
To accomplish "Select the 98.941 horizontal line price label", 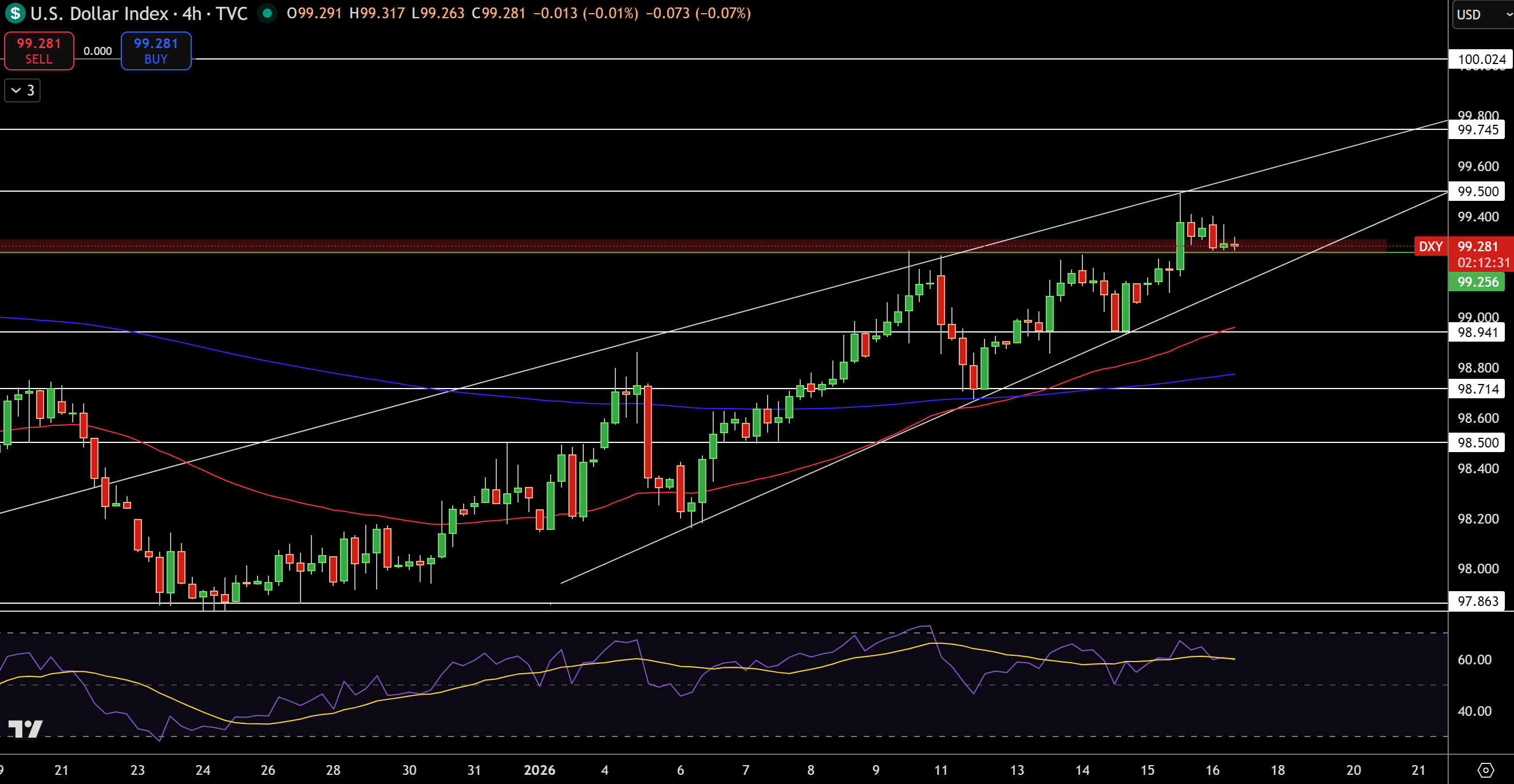I will click(1477, 332).
